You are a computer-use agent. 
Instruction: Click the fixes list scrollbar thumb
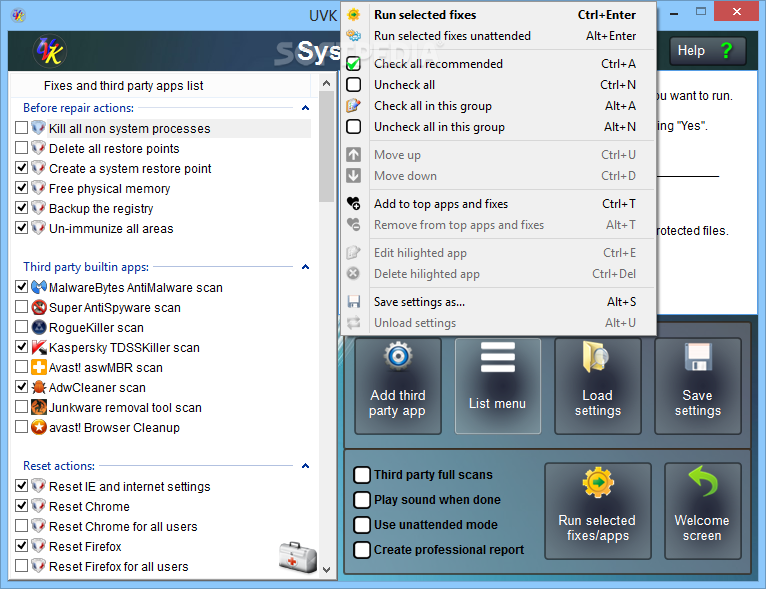[x=326, y=147]
